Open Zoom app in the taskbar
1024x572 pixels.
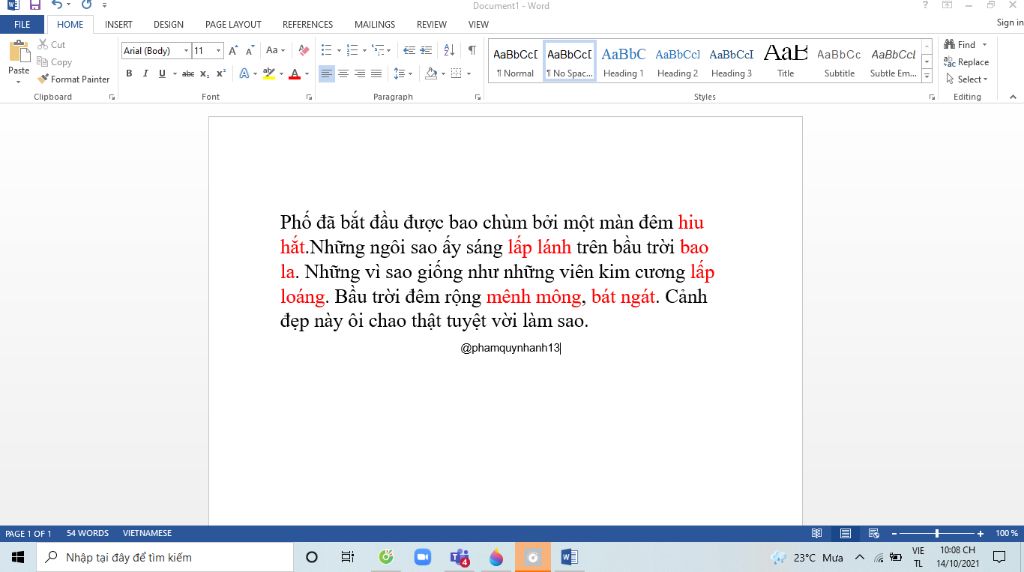pos(423,557)
